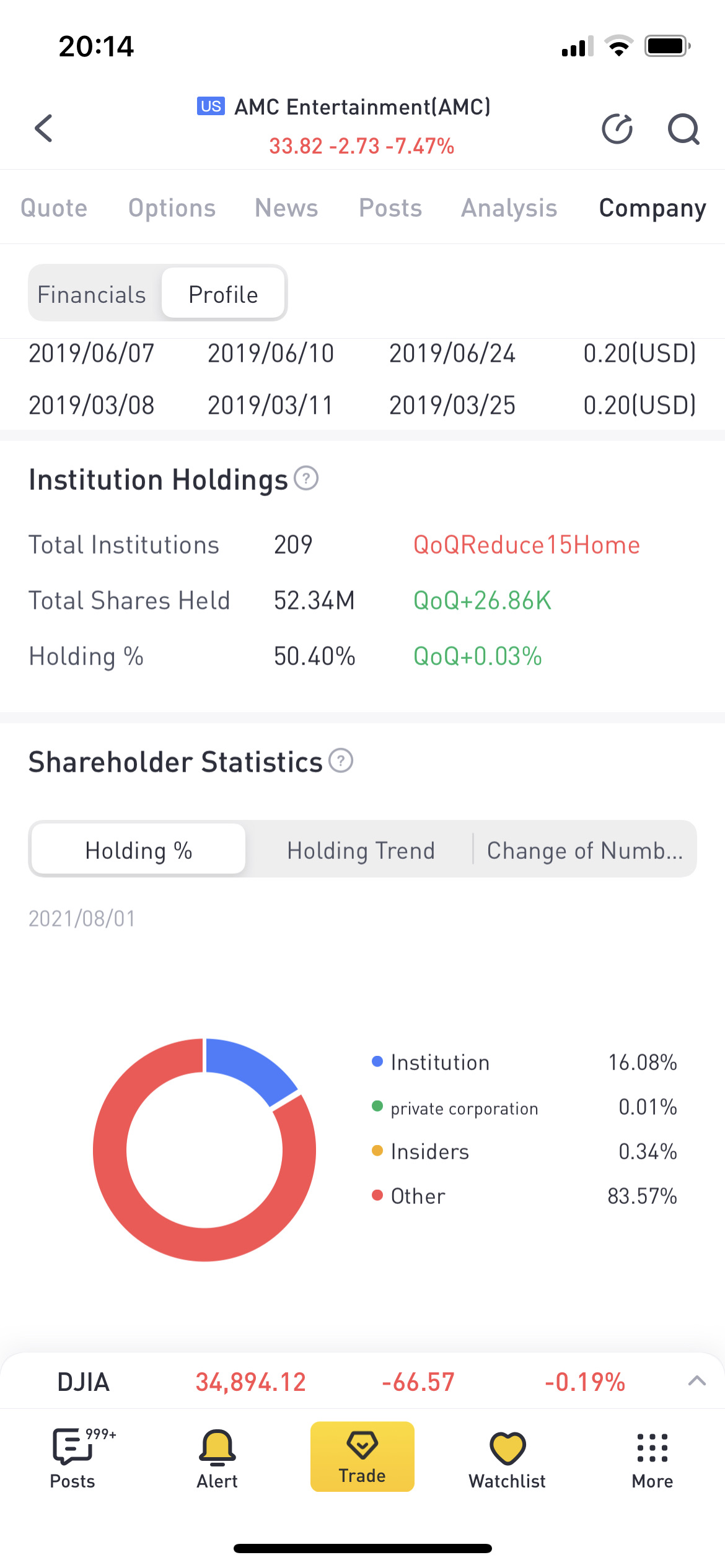The height and width of the screenshot is (1568, 725).
Task: Open the Options tab
Action: pyautogui.click(x=172, y=208)
